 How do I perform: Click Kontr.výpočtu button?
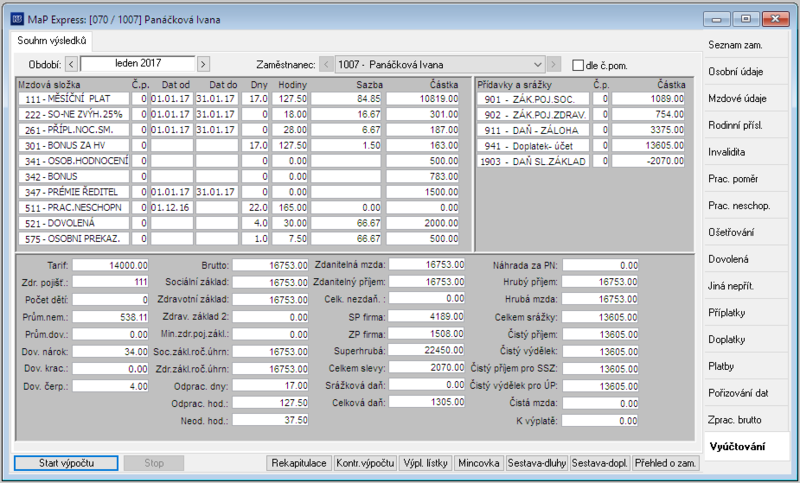point(365,463)
